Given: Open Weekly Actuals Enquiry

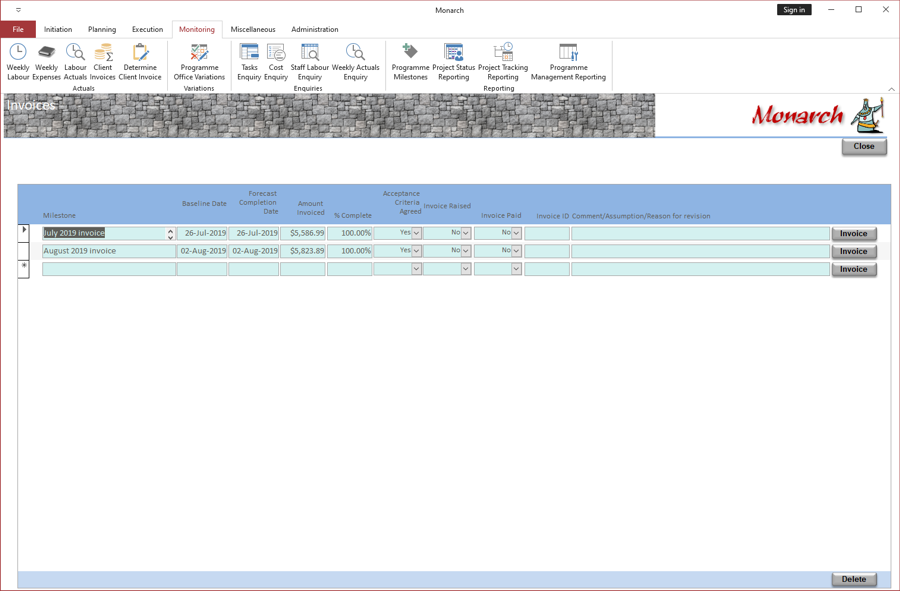Looking at the screenshot, I should [x=355, y=62].
